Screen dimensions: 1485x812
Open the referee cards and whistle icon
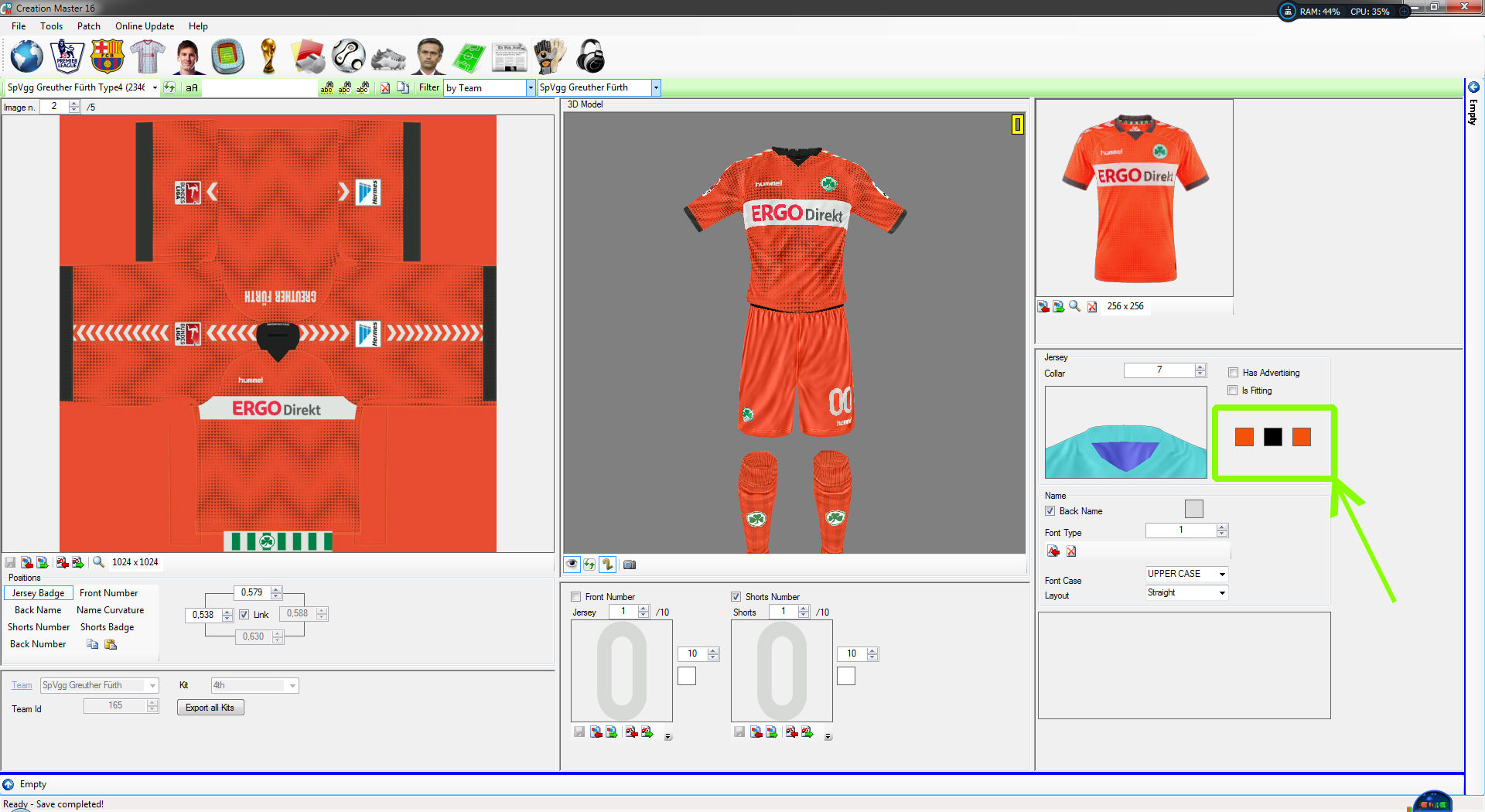[309, 56]
